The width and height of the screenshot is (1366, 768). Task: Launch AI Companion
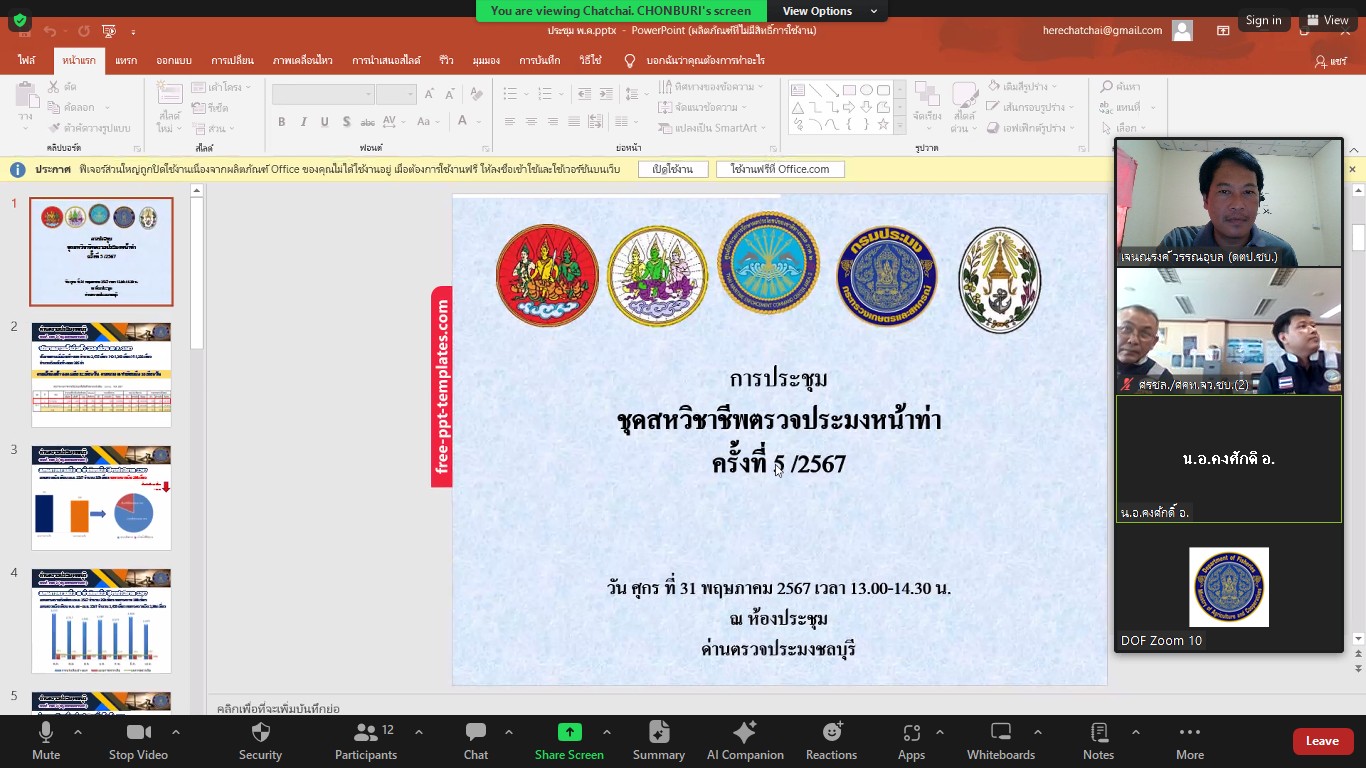point(745,741)
